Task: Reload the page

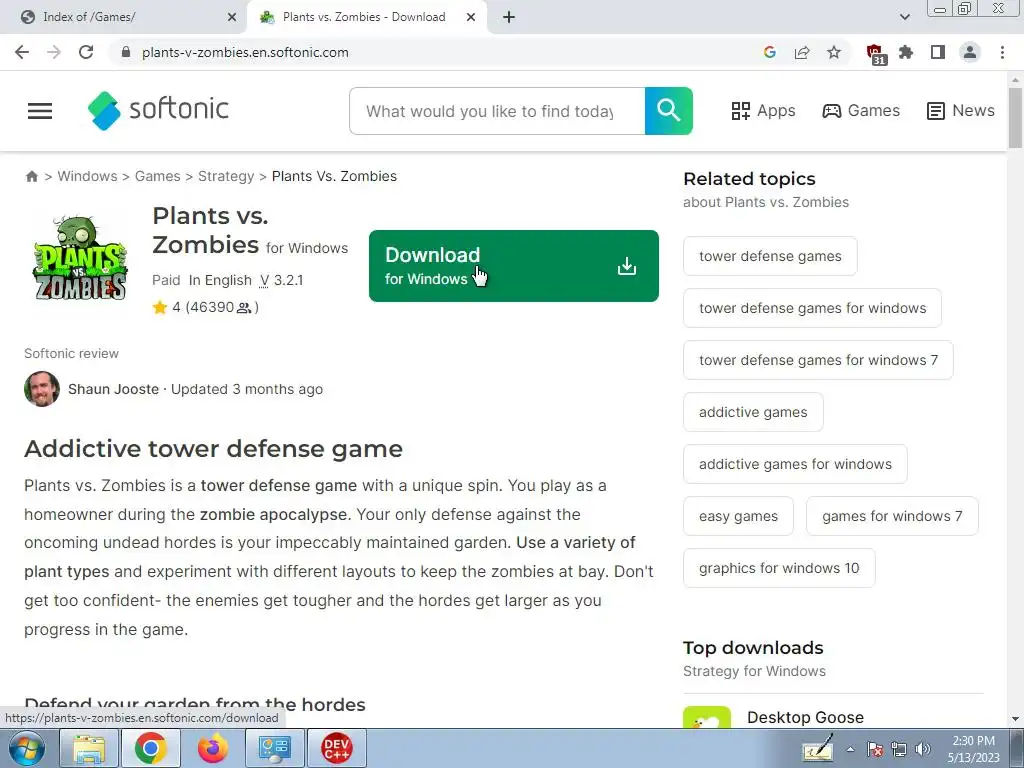Action: (x=86, y=52)
